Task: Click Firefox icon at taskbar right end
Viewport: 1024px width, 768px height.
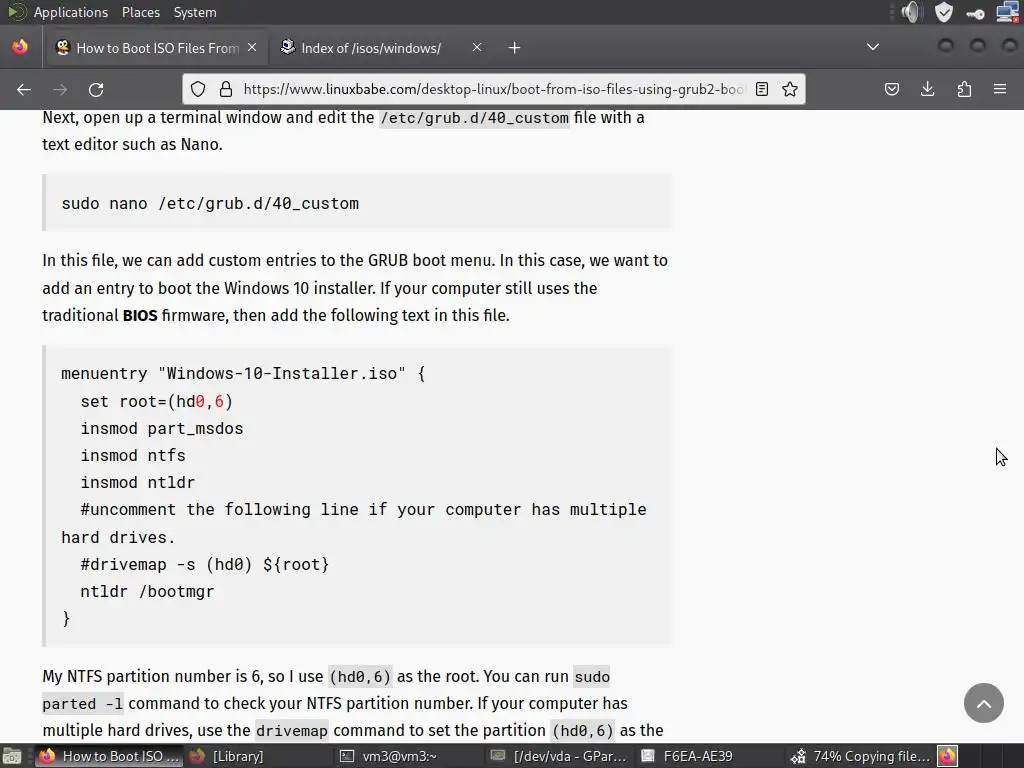Action: pos(947,756)
